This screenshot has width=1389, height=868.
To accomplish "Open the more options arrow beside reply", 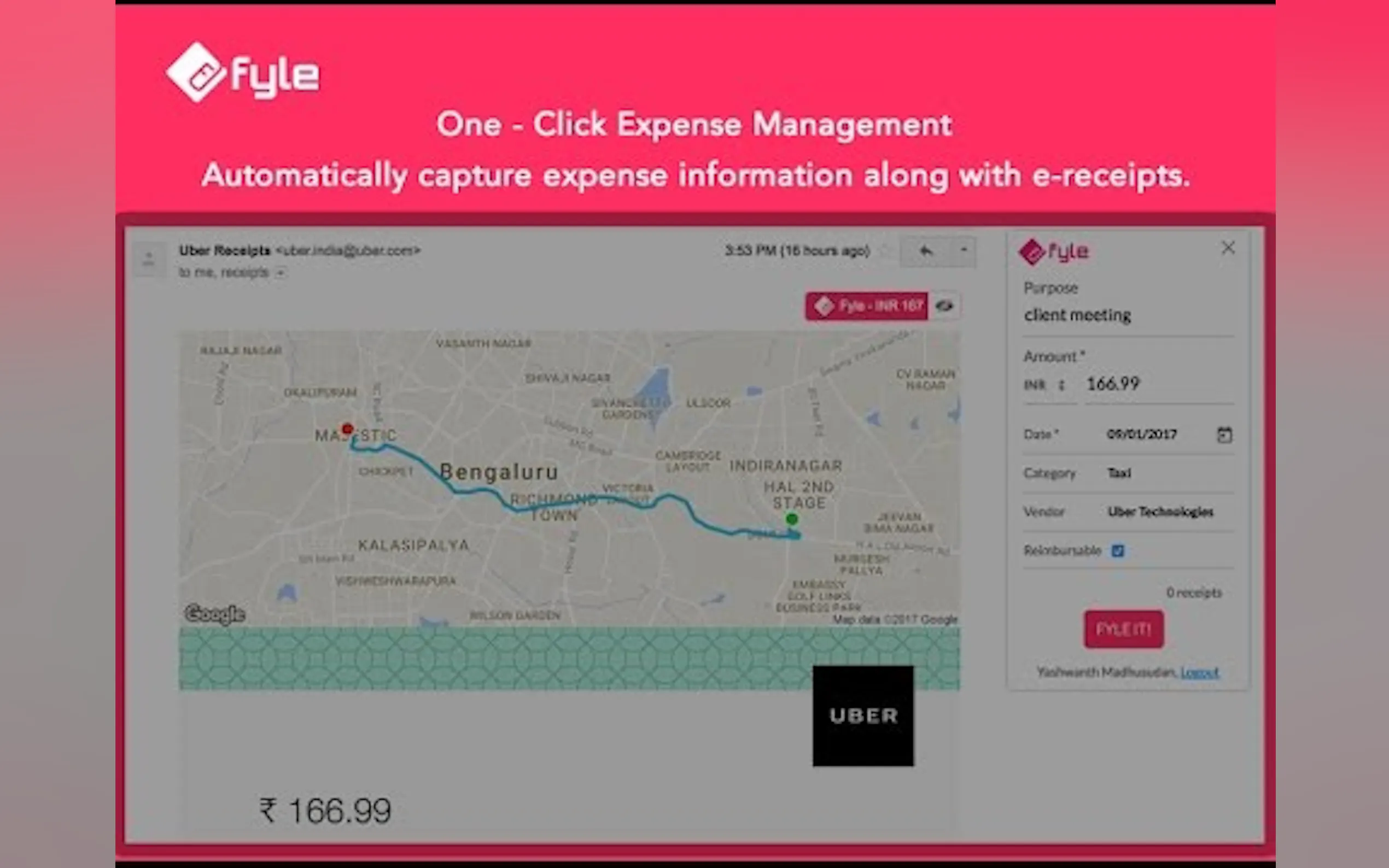I will coord(964,250).
